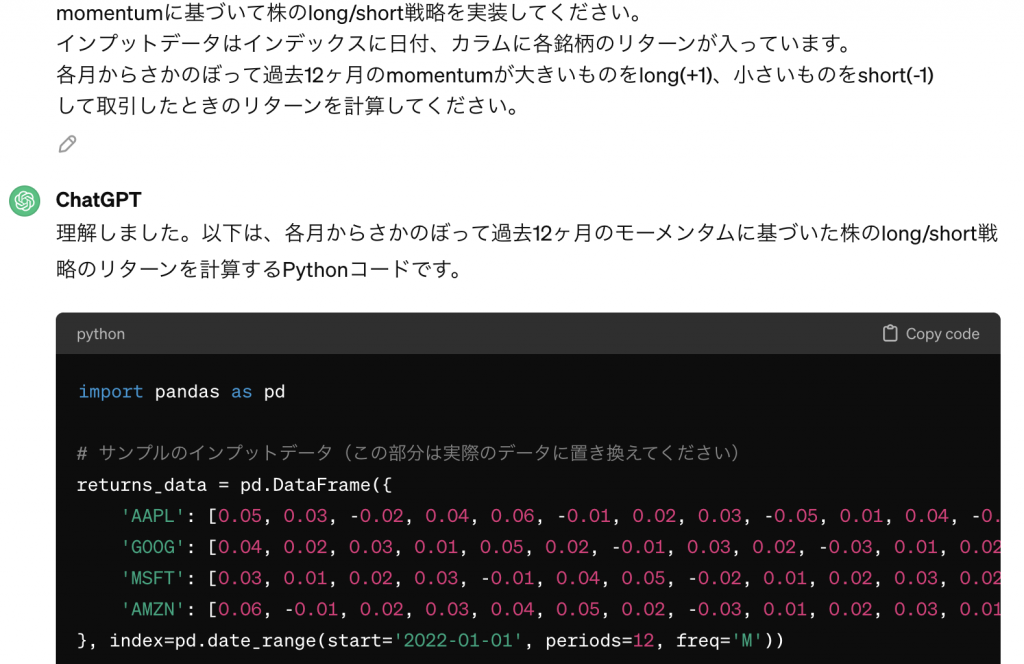The image size is (1024, 664).
Task: Click the user message line mentioning long(+1) and short(-1)
Action: tap(495, 75)
